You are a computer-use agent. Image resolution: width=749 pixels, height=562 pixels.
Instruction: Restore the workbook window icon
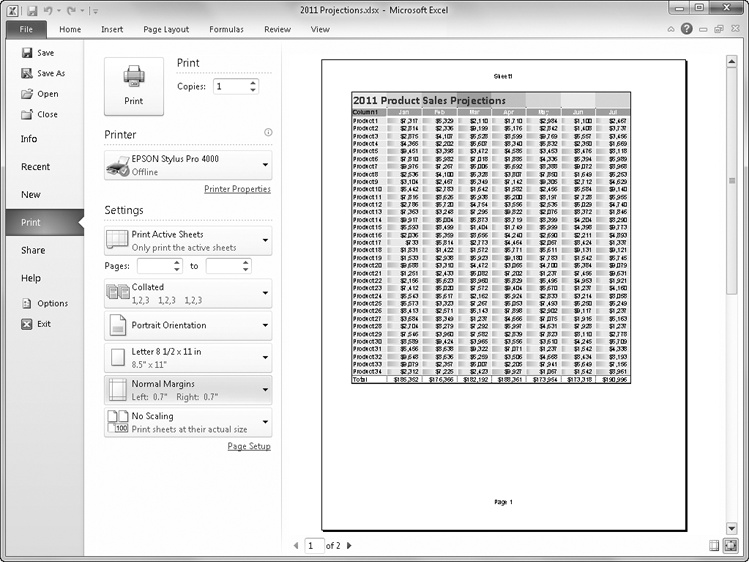point(719,29)
